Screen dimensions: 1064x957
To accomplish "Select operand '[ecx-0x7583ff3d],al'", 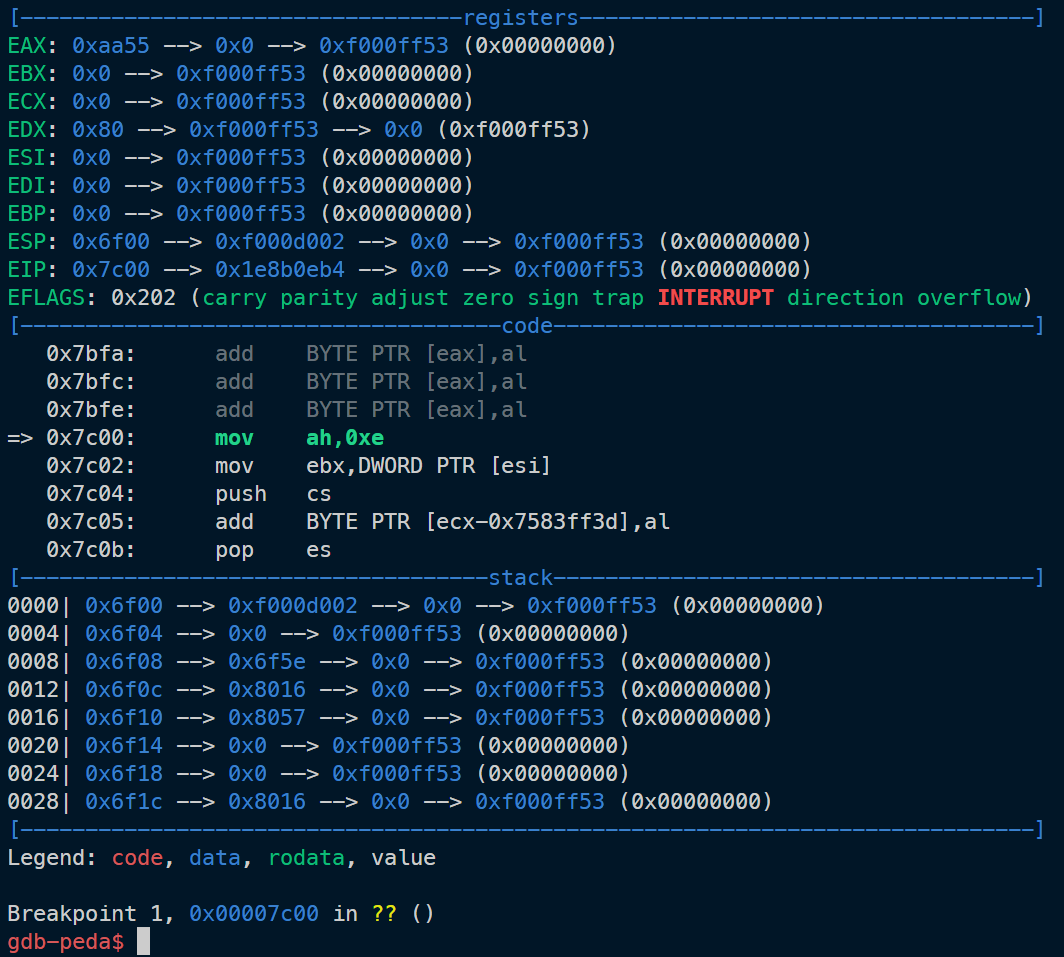I will 548,521.
